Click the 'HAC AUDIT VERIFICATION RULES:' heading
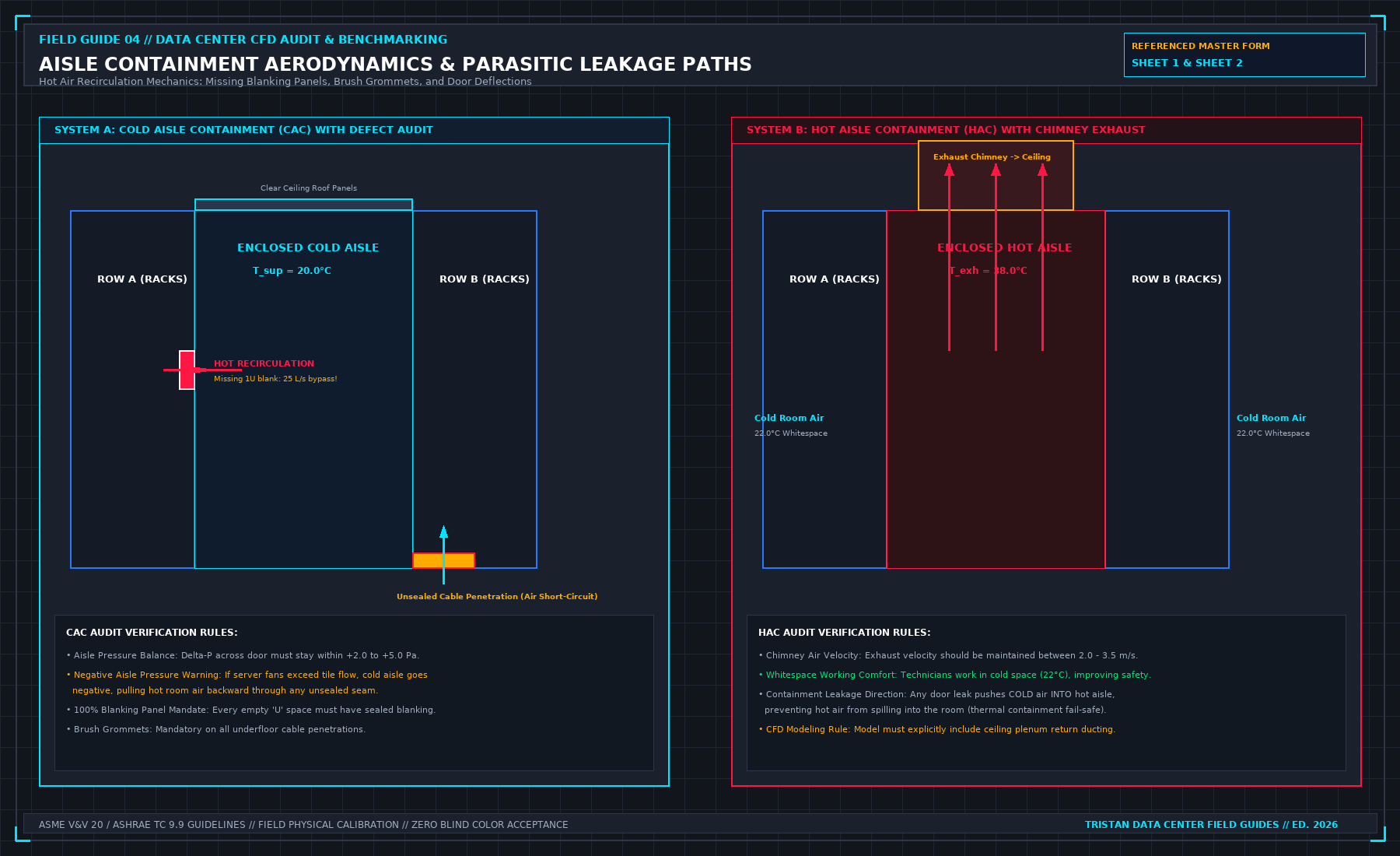Image resolution: width=1400 pixels, height=856 pixels. (844, 633)
